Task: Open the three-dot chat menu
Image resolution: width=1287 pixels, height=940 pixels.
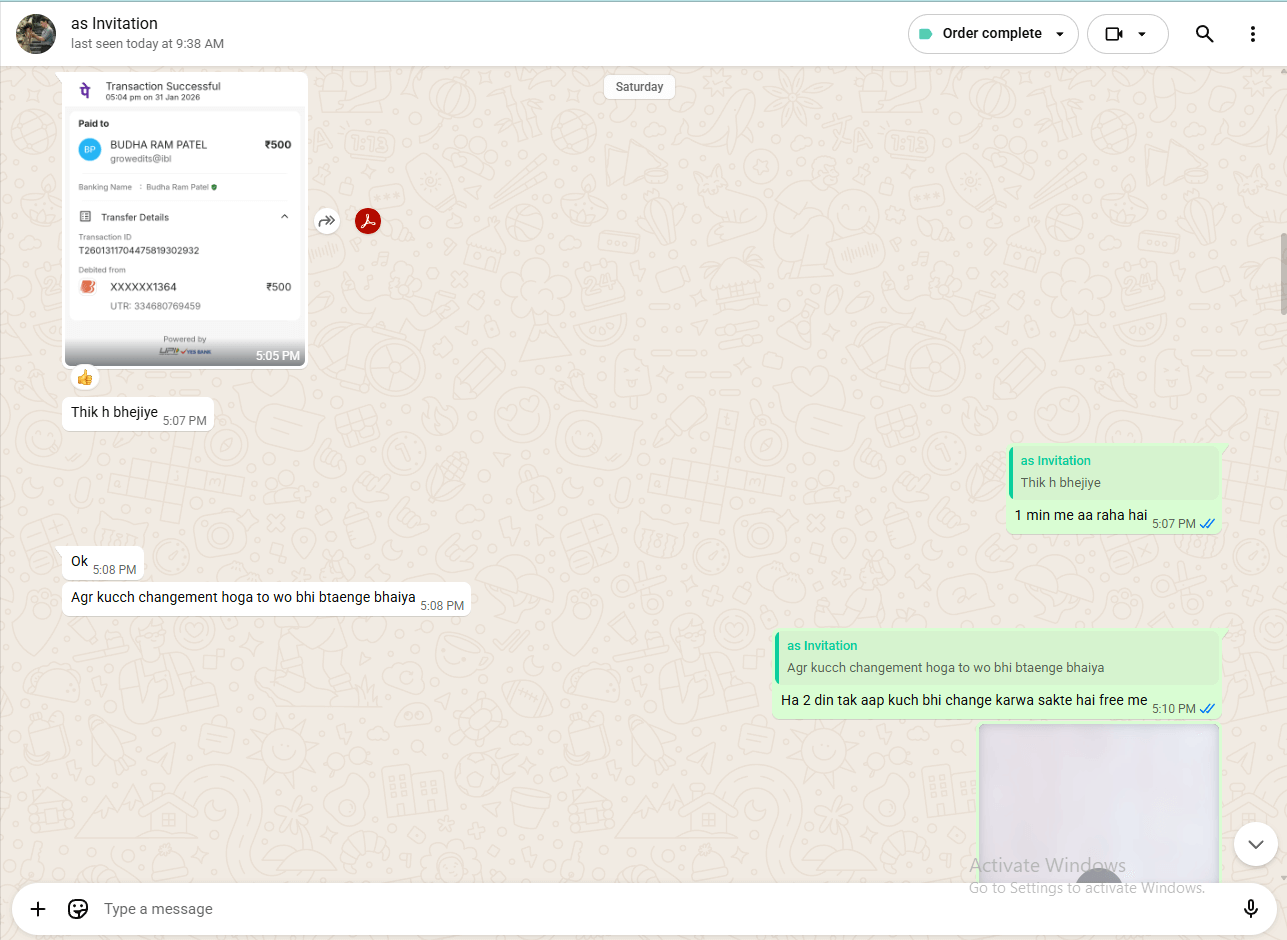Action: pyautogui.click(x=1252, y=34)
